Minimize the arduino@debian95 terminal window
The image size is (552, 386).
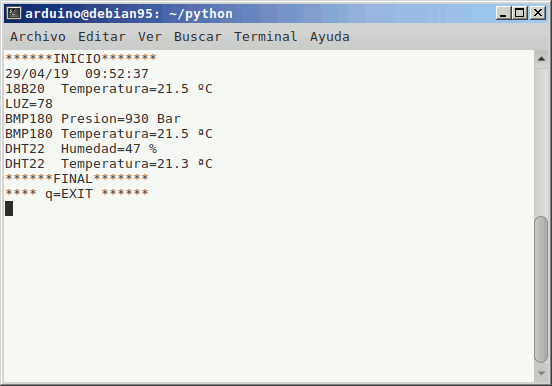[x=503, y=13]
